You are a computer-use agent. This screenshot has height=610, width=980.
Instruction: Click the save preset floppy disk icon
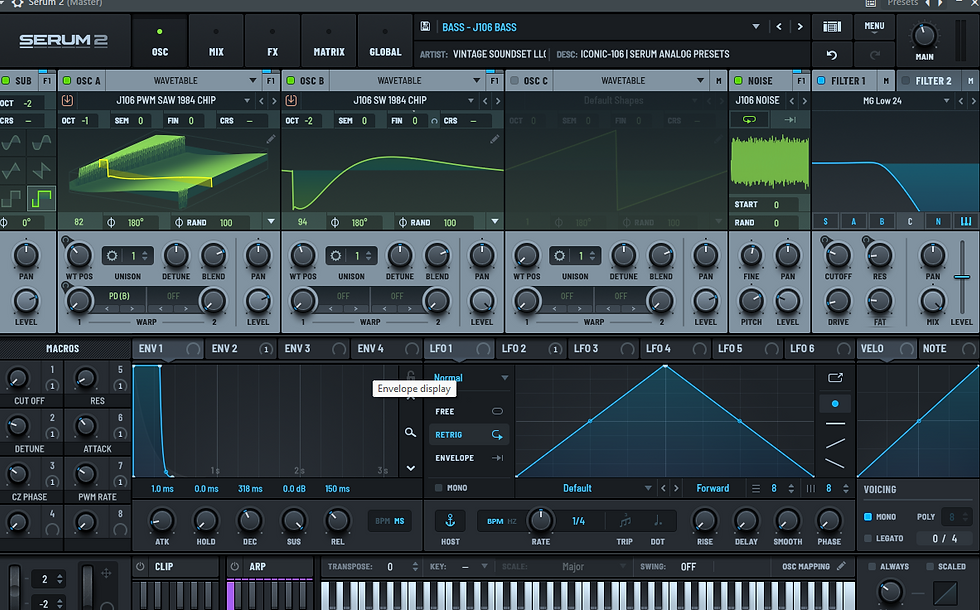pyautogui.click(x=425, y=26)
